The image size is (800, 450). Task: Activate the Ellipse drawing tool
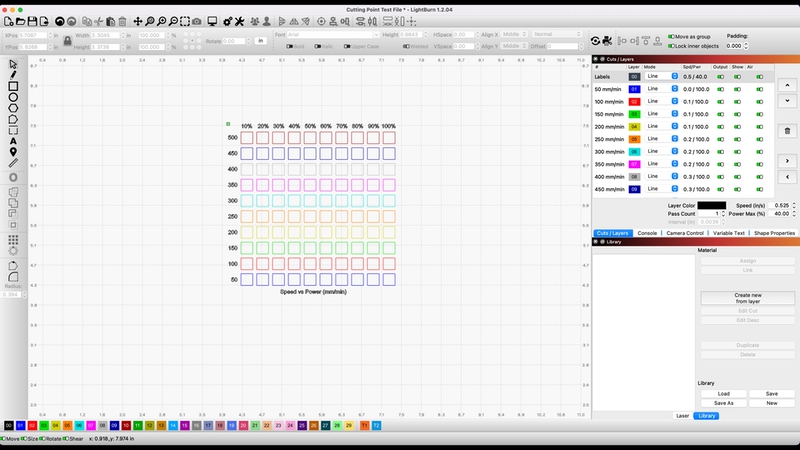(x=13, y=98)
